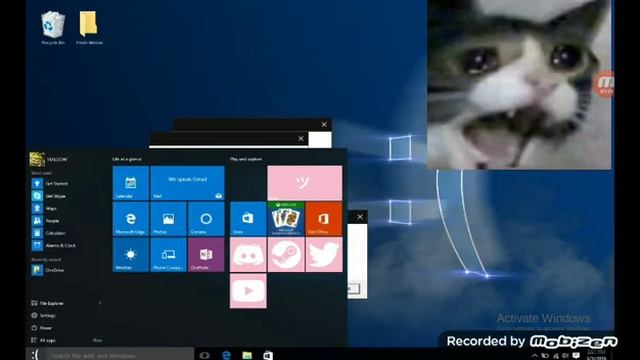Focus the Search the web and Windows box
The image size is (640, 360).
[x=120, y=355]
